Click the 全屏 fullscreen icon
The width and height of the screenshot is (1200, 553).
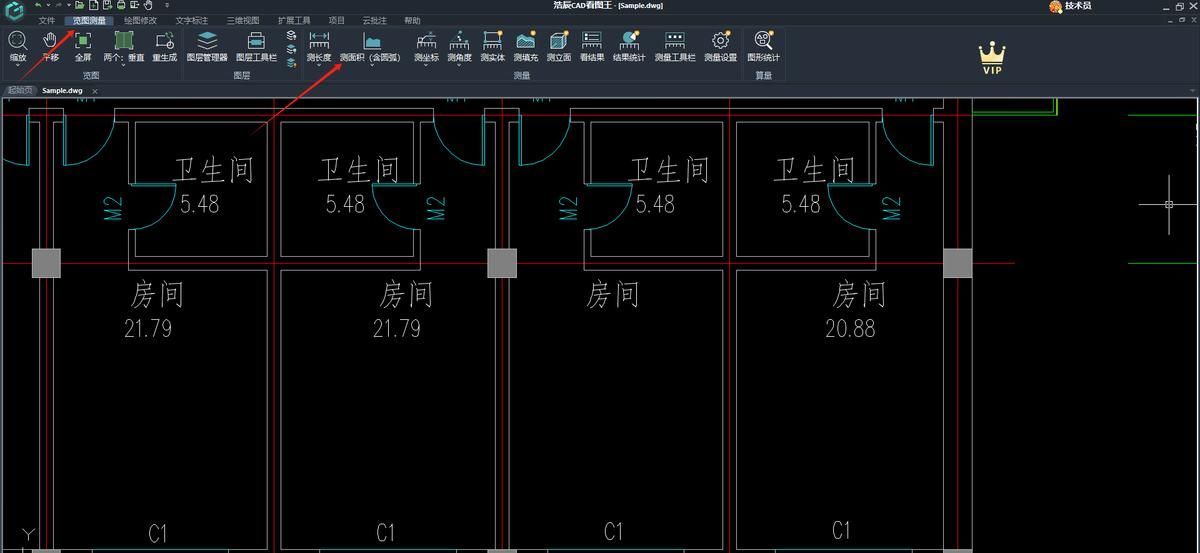[x=83, y=45]
